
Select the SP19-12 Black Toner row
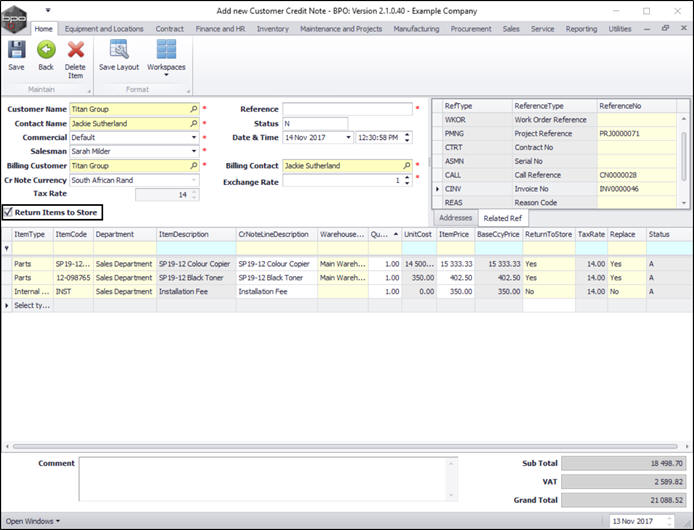point(345,278)
